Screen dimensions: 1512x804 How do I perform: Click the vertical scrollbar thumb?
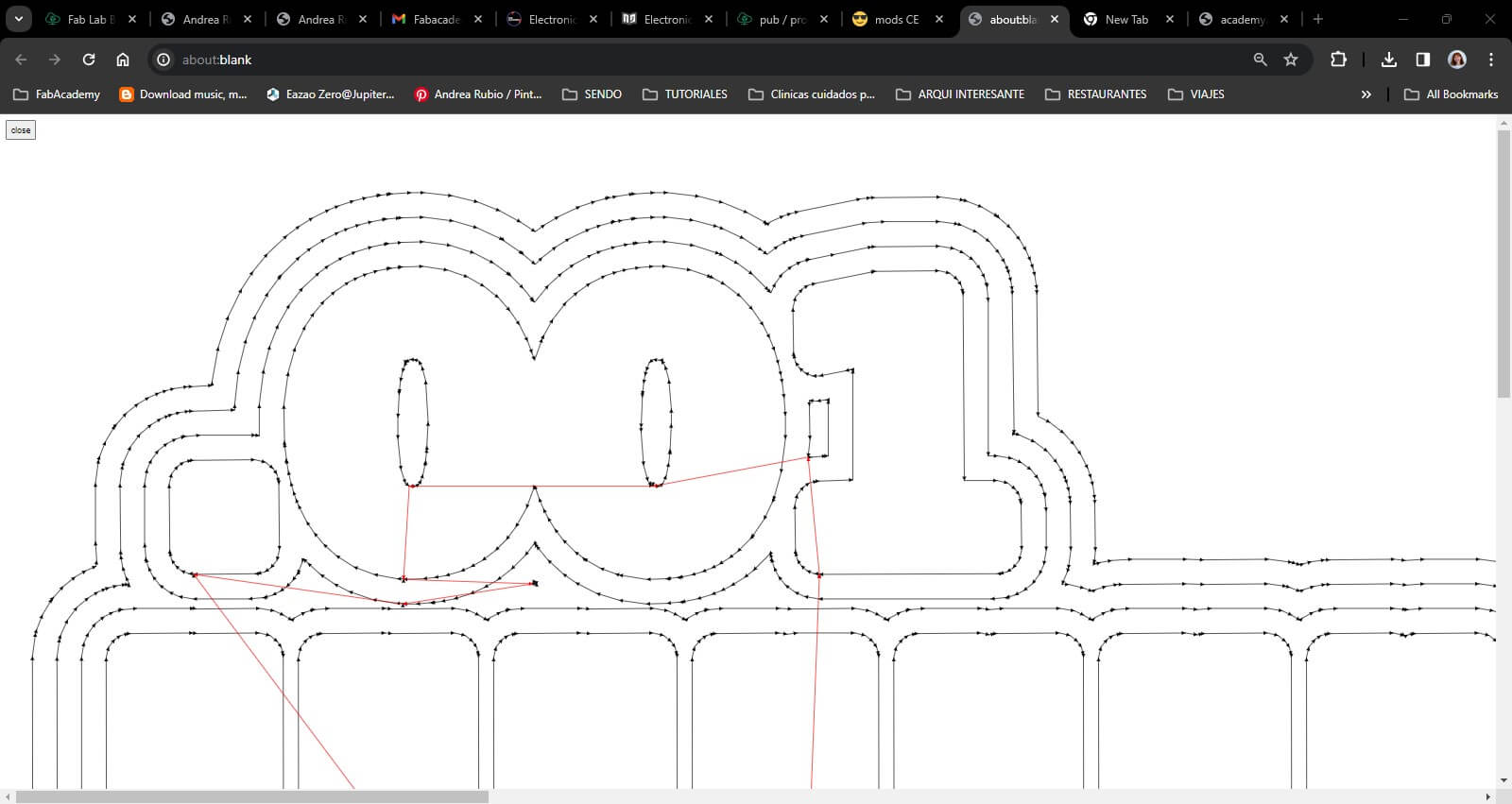[x=1504, y=265]
